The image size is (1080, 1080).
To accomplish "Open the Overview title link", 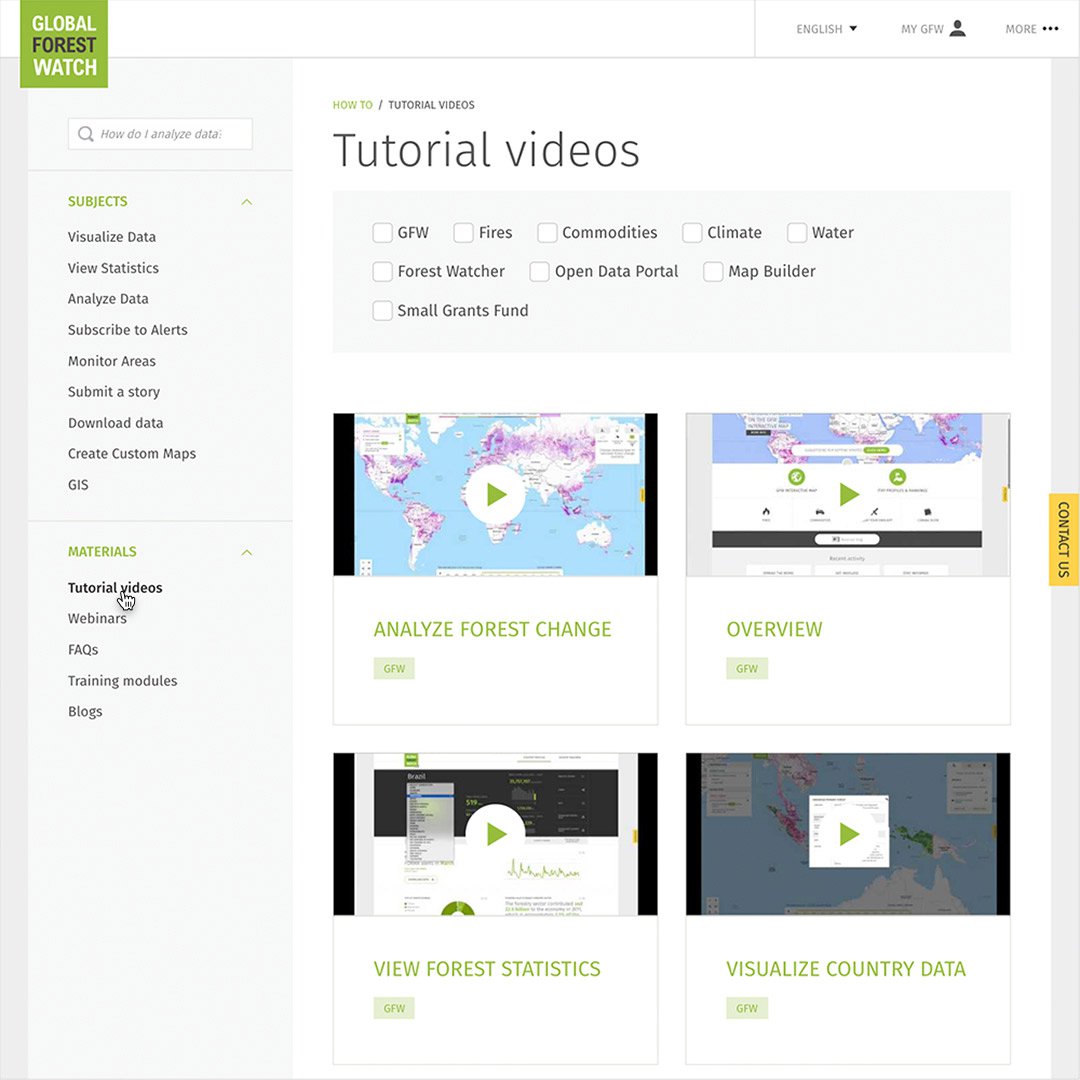I will (774, 630).
